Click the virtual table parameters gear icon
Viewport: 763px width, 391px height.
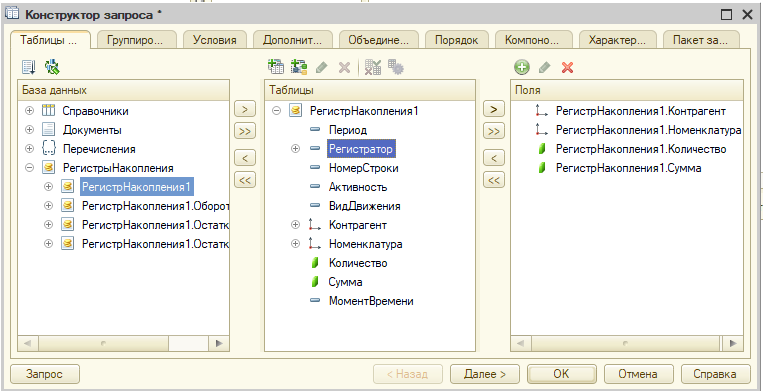coord(396,67)
